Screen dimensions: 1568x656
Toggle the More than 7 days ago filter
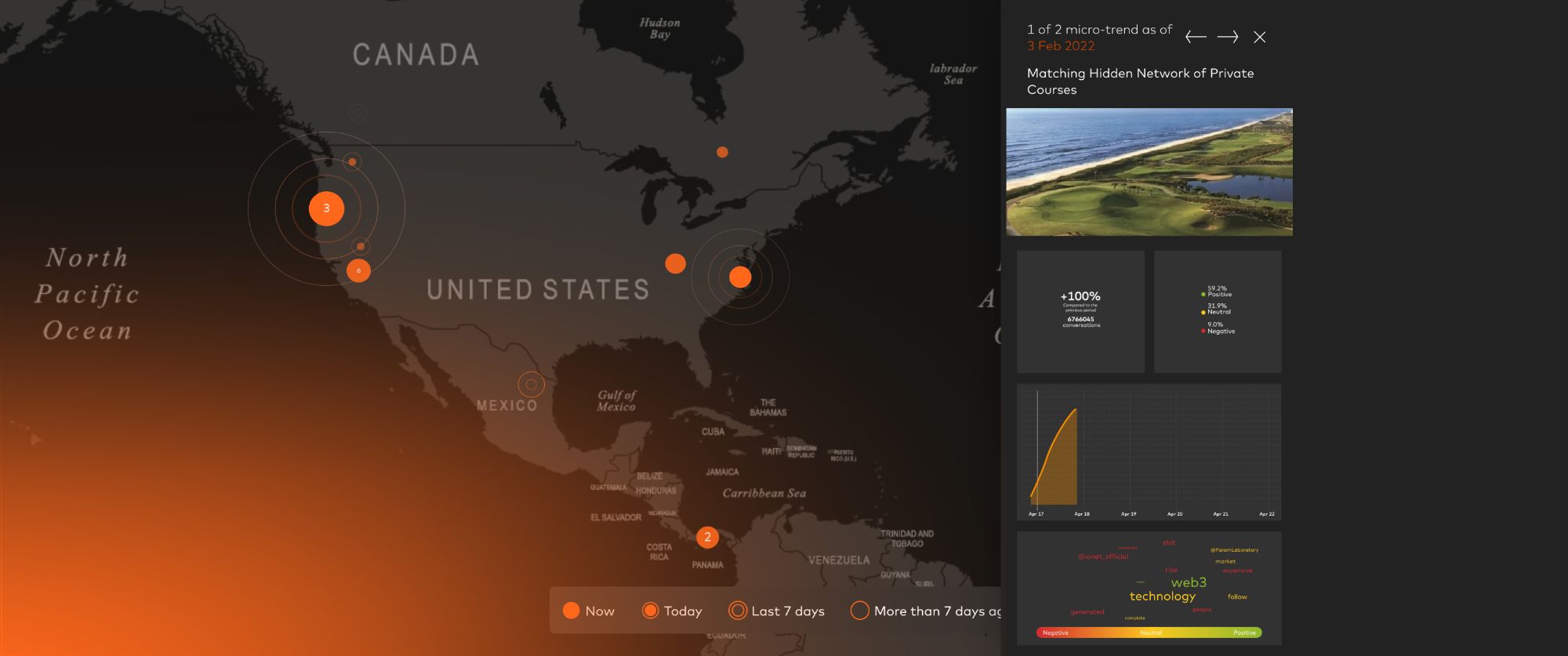925,611
